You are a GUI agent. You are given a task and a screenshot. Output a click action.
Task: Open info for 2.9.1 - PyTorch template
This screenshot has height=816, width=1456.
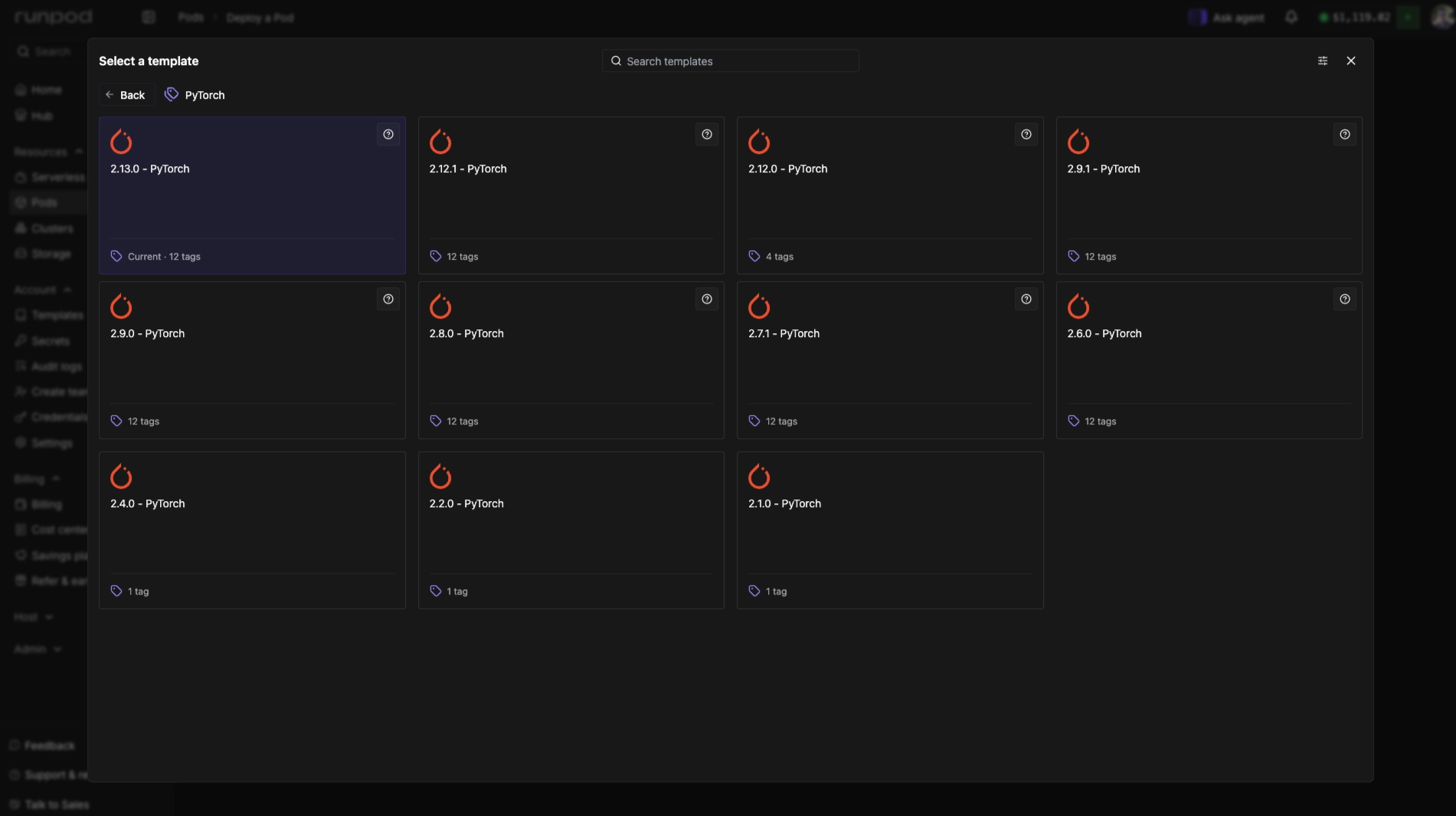click(x=1345, y=134)
